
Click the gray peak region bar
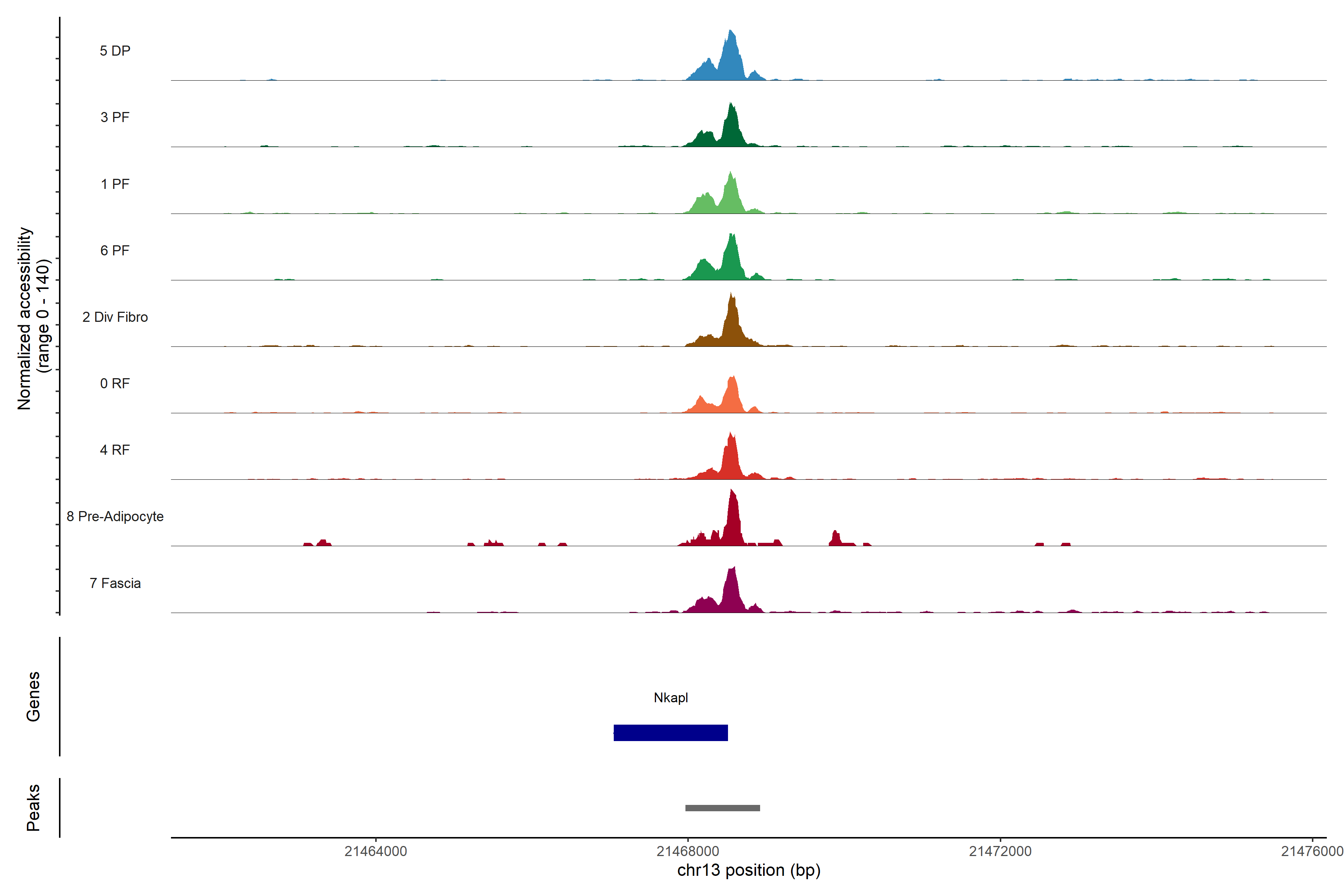point(722,808)
